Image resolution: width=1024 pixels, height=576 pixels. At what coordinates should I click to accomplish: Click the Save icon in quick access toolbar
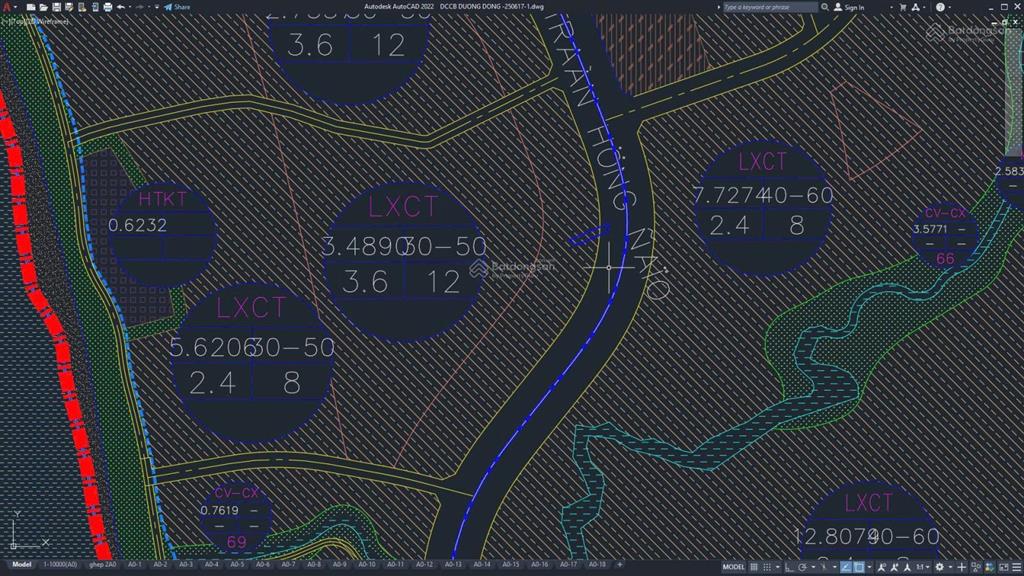click(x=56, y=7)
